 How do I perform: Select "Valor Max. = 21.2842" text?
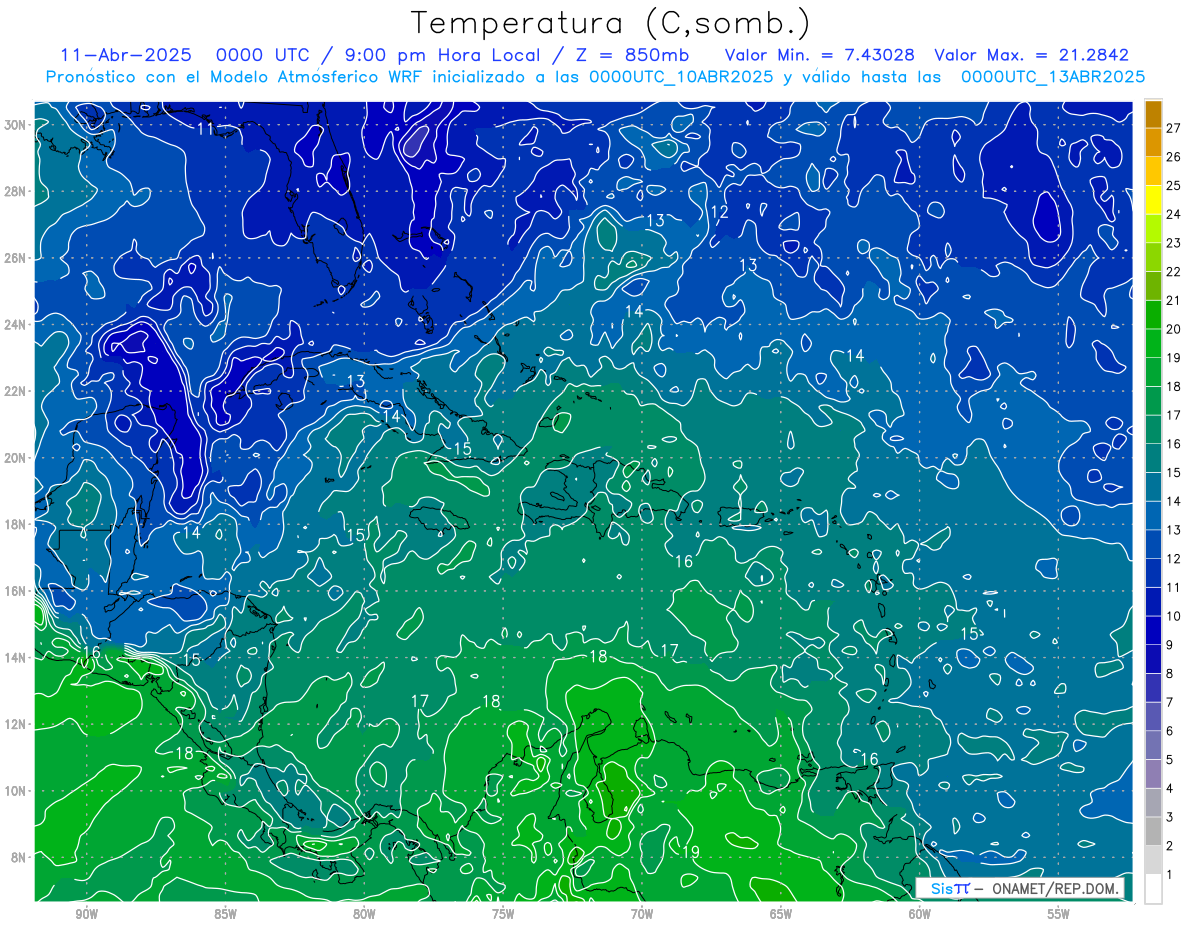pos(1031,55)
